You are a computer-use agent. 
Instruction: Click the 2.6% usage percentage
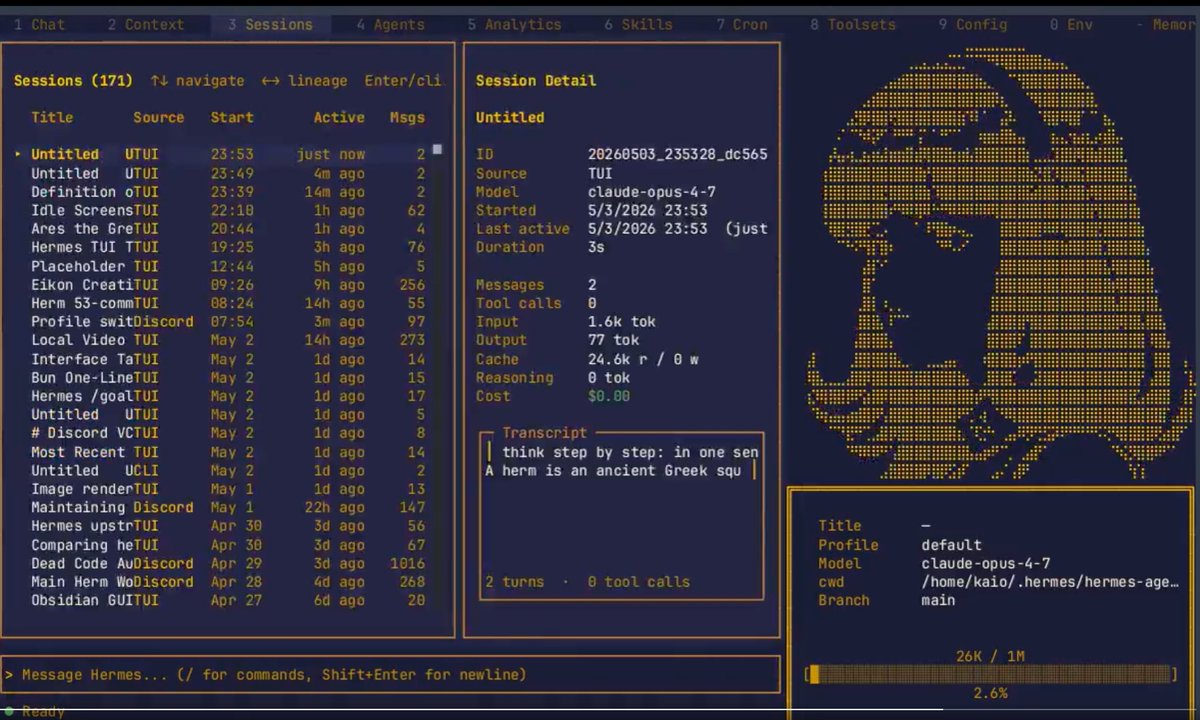pos(989,693)
